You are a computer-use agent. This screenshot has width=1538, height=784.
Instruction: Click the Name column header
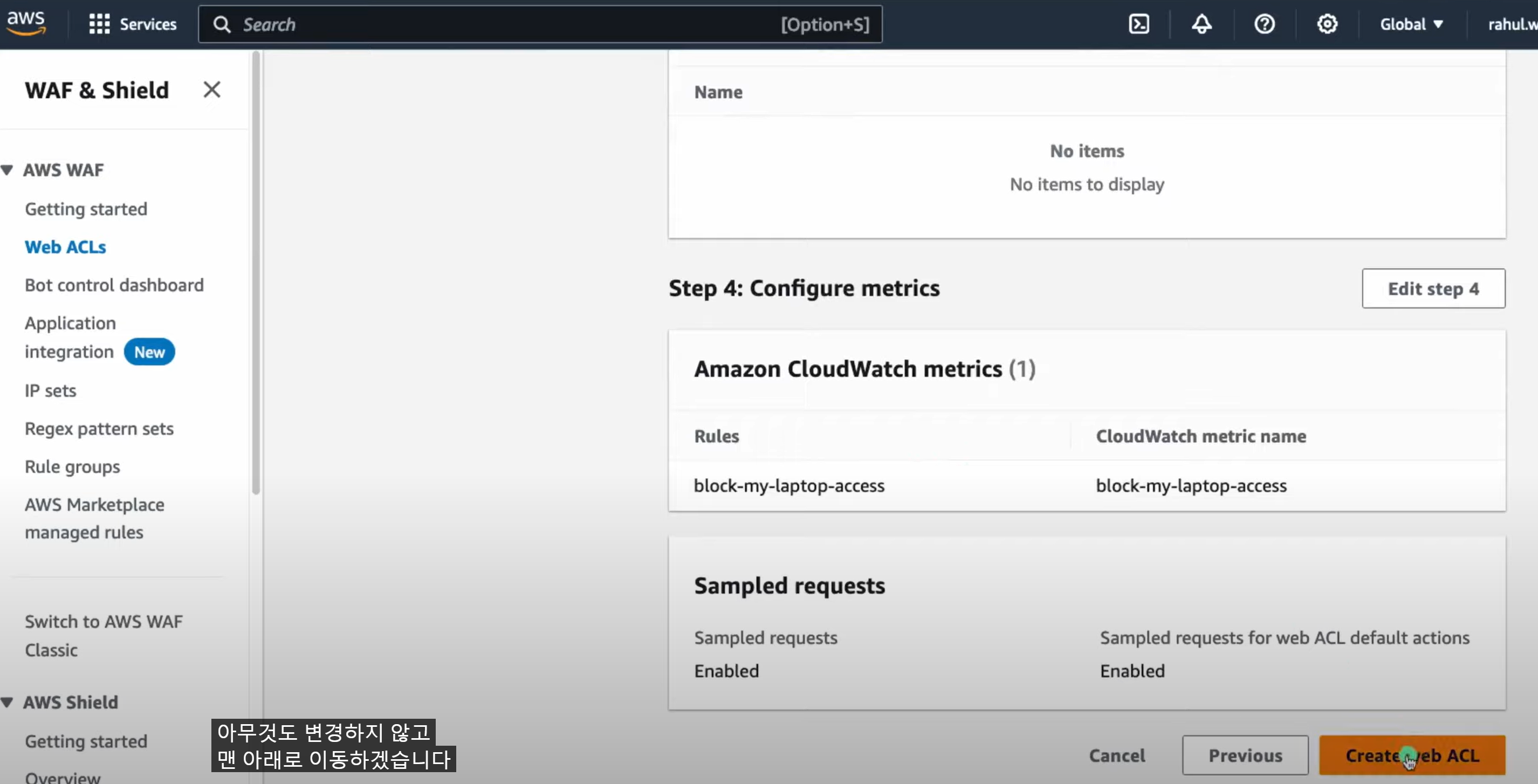718,92
